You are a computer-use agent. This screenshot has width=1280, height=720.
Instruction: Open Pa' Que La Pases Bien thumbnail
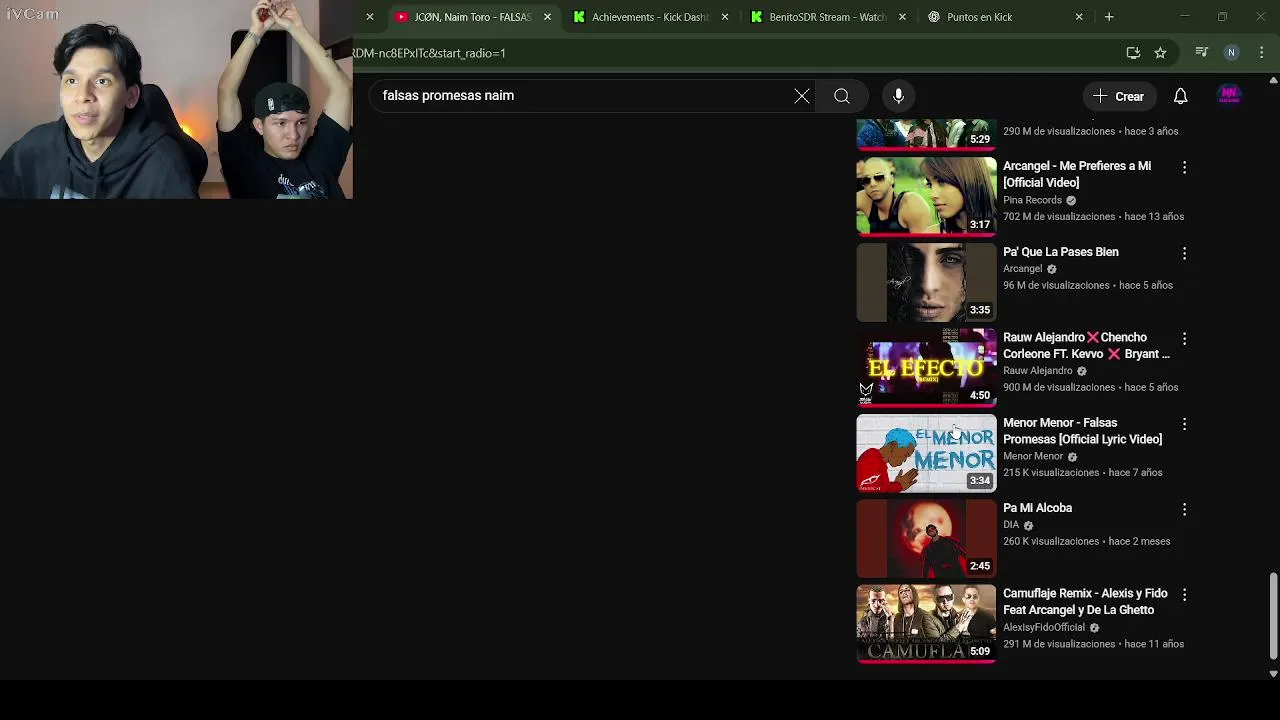tap(926, 282)
